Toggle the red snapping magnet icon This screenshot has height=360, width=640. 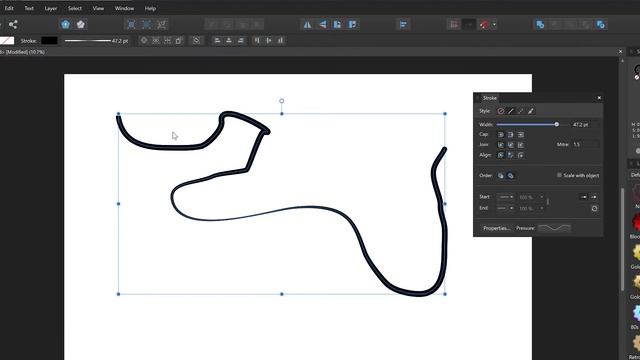pos(484,24)
